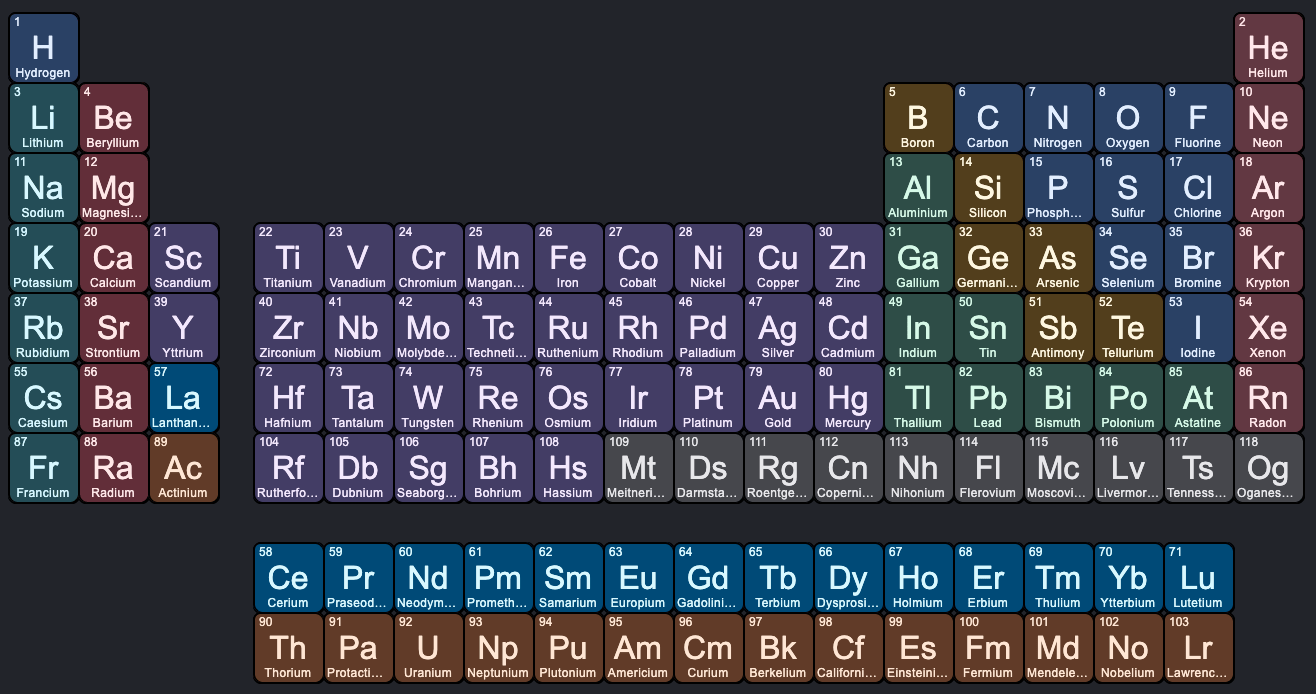Select the Hassium tile
This screenshot has width=1316, height=694.
click(x=568, y=468)
